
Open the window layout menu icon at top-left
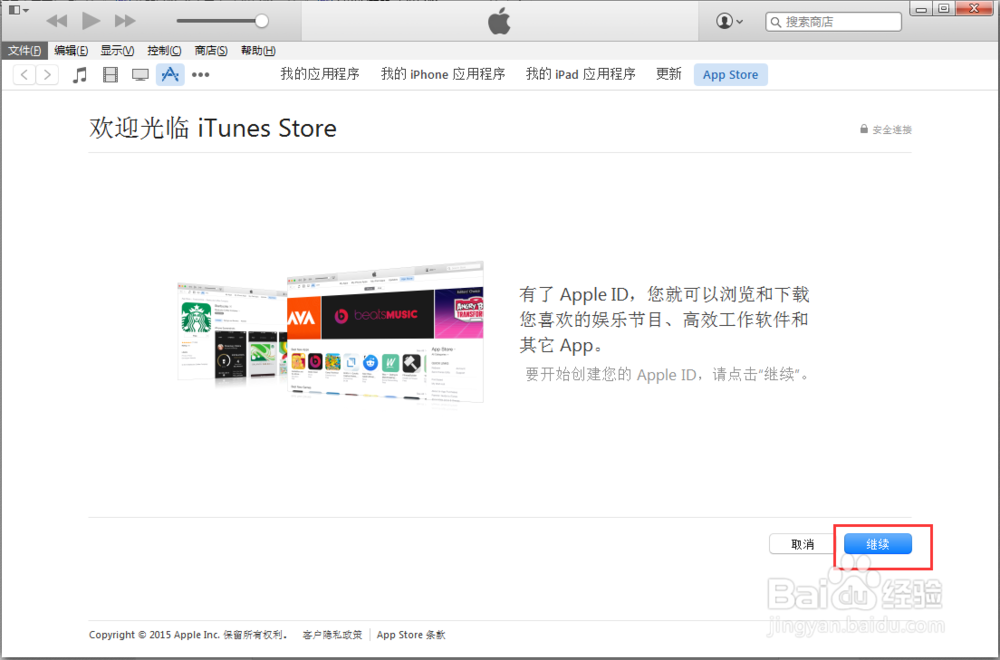(x=18, y=10)
